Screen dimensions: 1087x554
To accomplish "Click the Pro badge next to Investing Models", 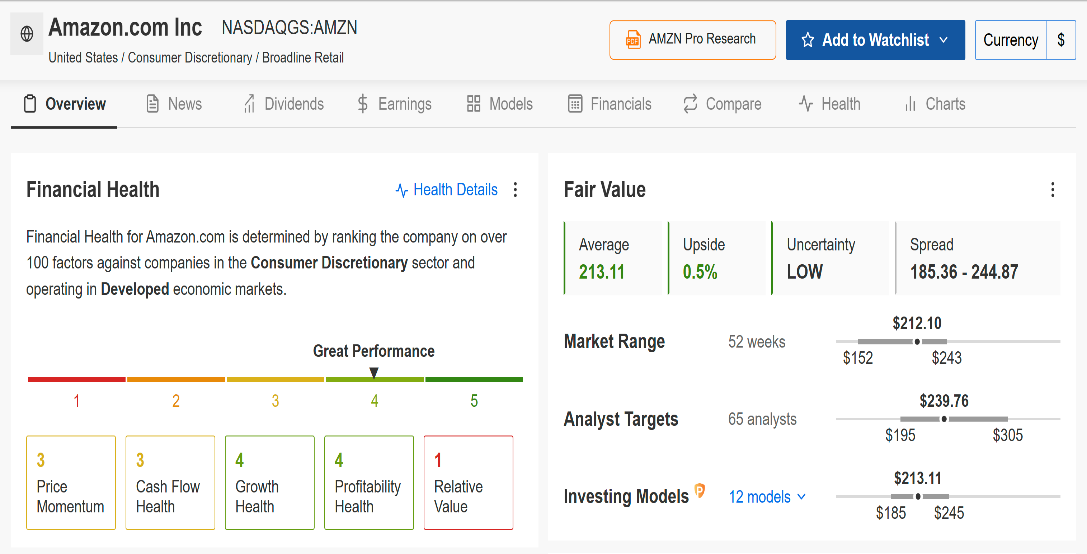I will click(699, 491).
